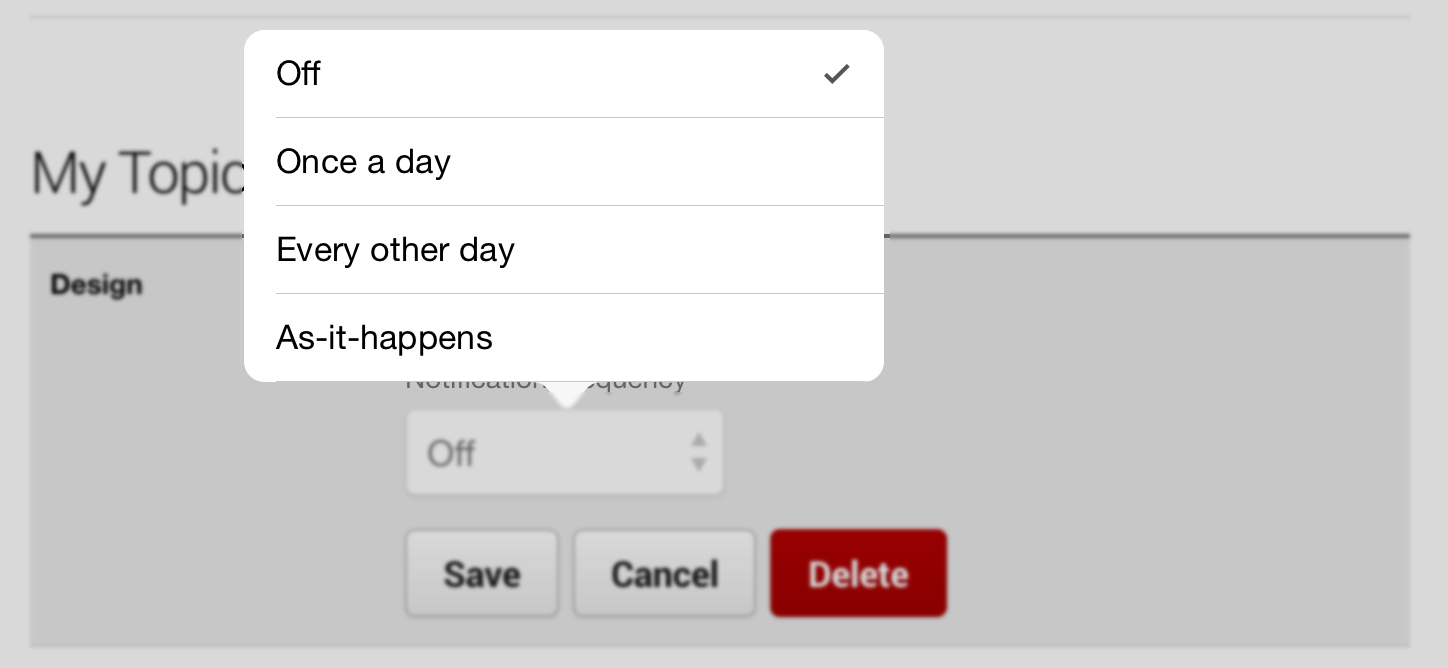
Task: Click the My Topics heading
Action: [x=138, y=173]
